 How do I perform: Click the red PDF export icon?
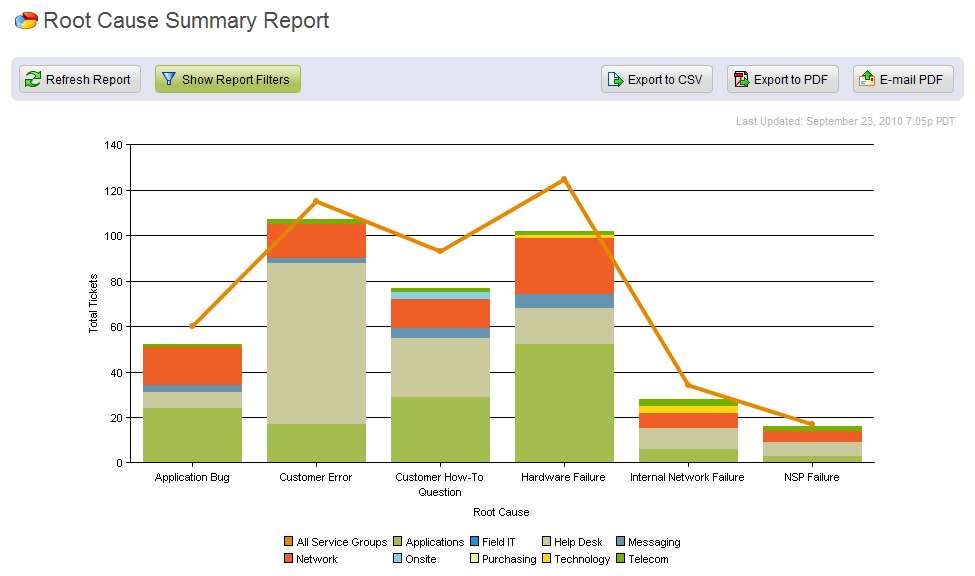click(x=741, y=79)
